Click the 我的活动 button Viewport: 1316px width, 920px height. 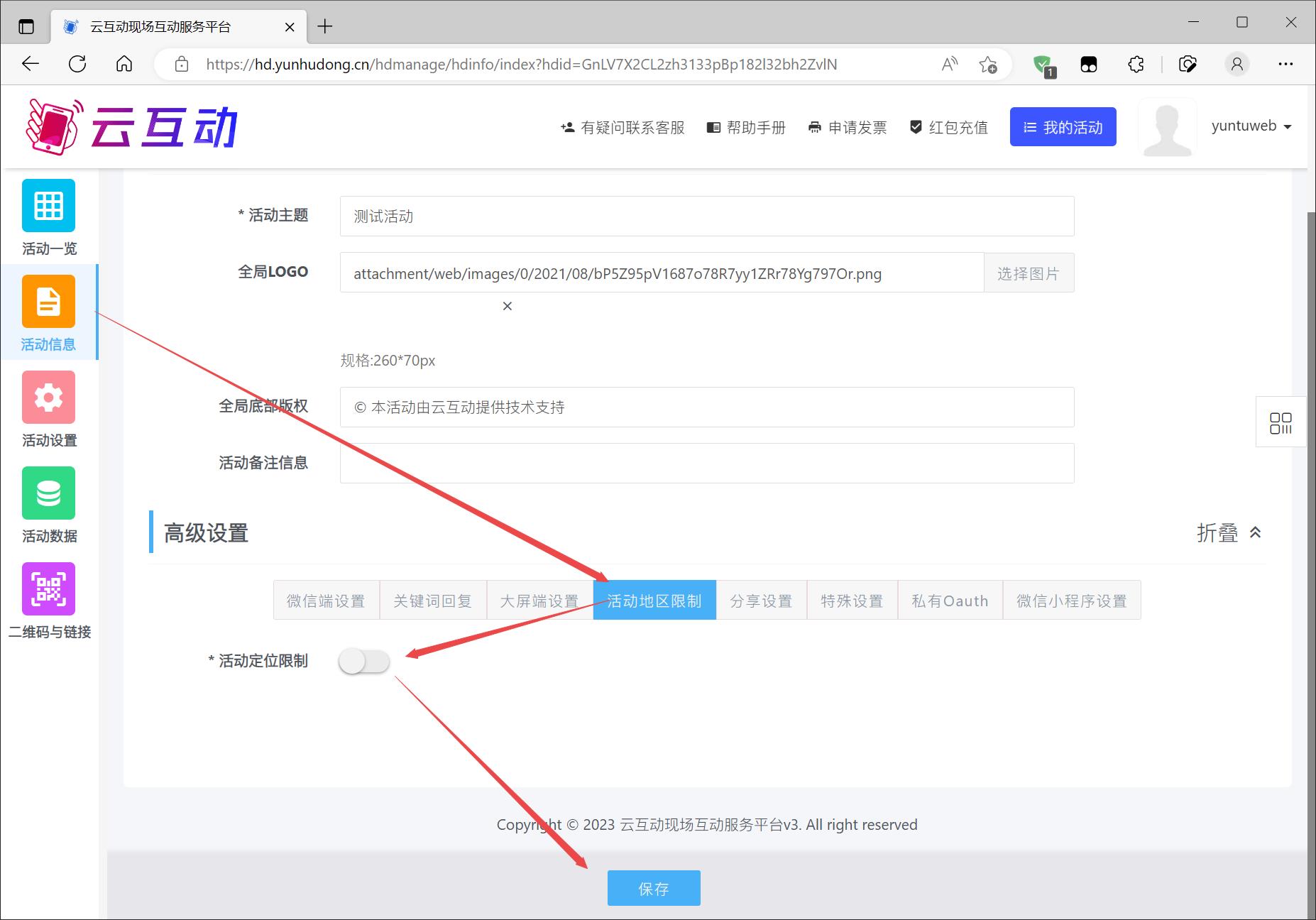[1063, 127]
